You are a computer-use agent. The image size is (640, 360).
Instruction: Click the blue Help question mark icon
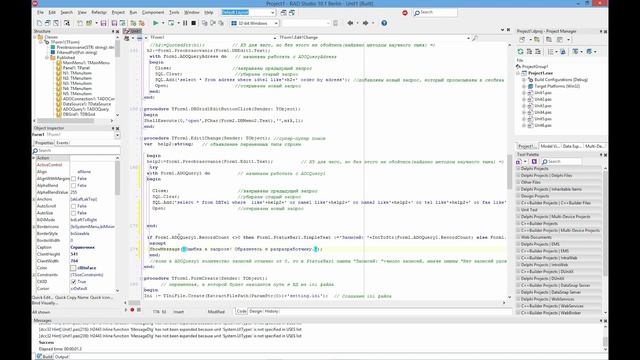coord(384,23)
